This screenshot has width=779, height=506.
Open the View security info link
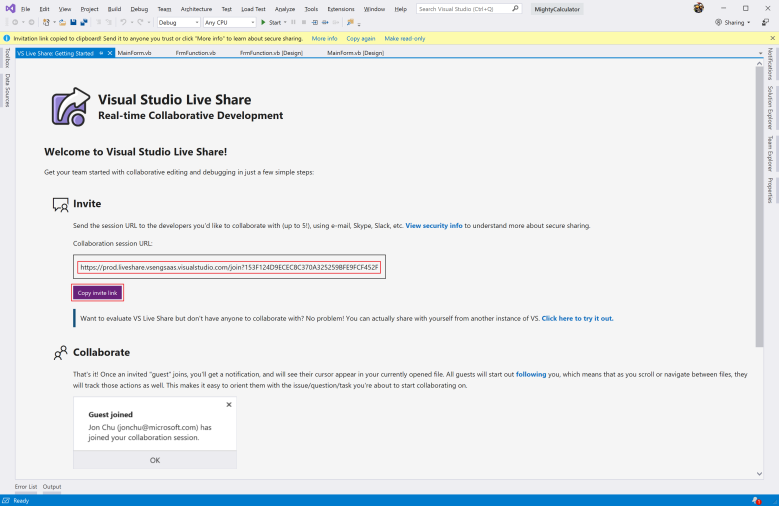434,225
